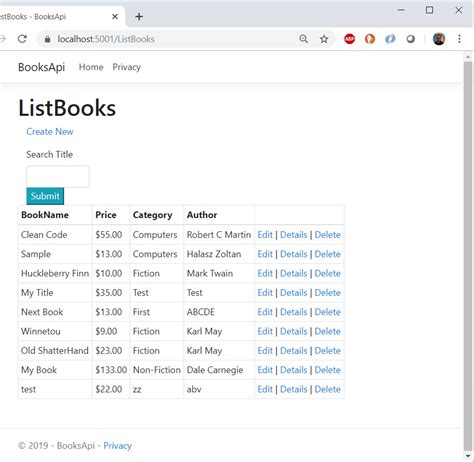This screenshot has height=462, width=474.
Task: Click the Create New link
Action: coord(50,132)
